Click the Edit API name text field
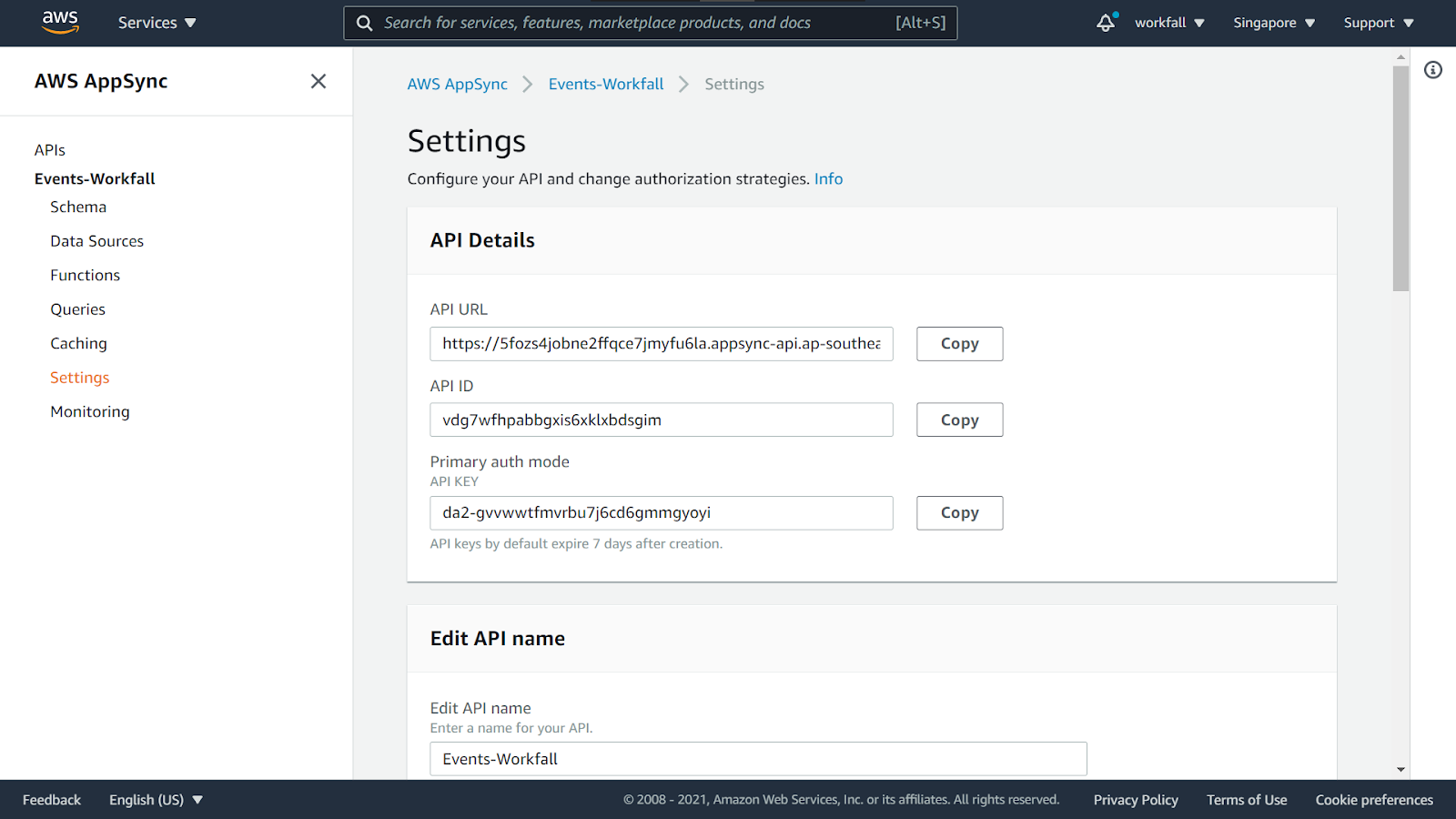Image resolution: width=1456 pixels, height=819 pixels. point(758,759)
